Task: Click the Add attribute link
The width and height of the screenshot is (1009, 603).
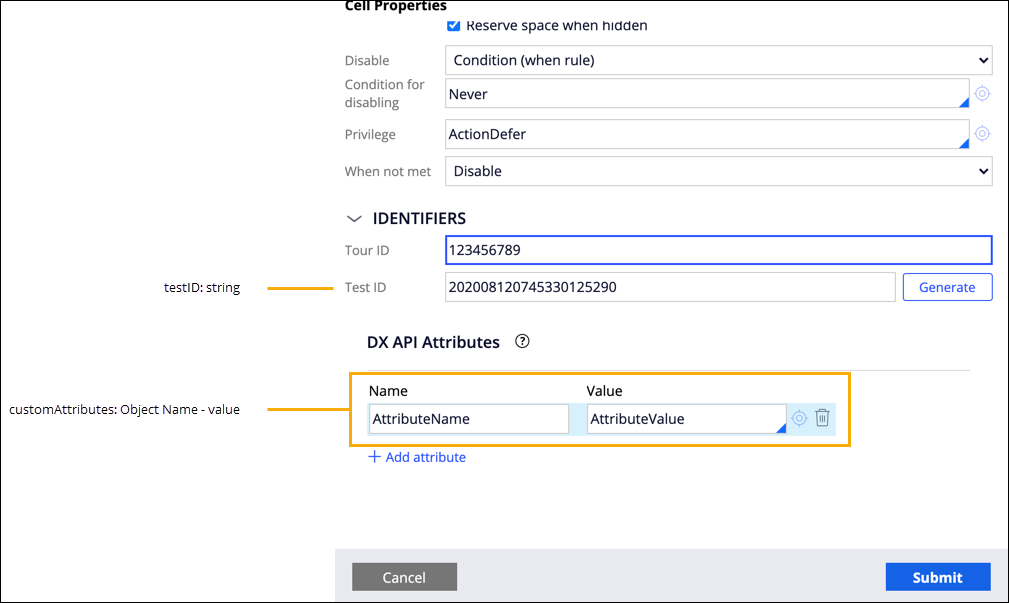Action: 425,457
